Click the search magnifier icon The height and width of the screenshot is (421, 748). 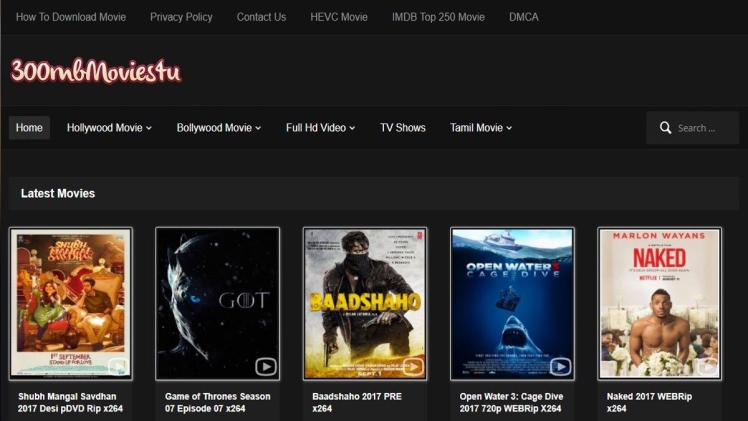(x=665, y=128)
